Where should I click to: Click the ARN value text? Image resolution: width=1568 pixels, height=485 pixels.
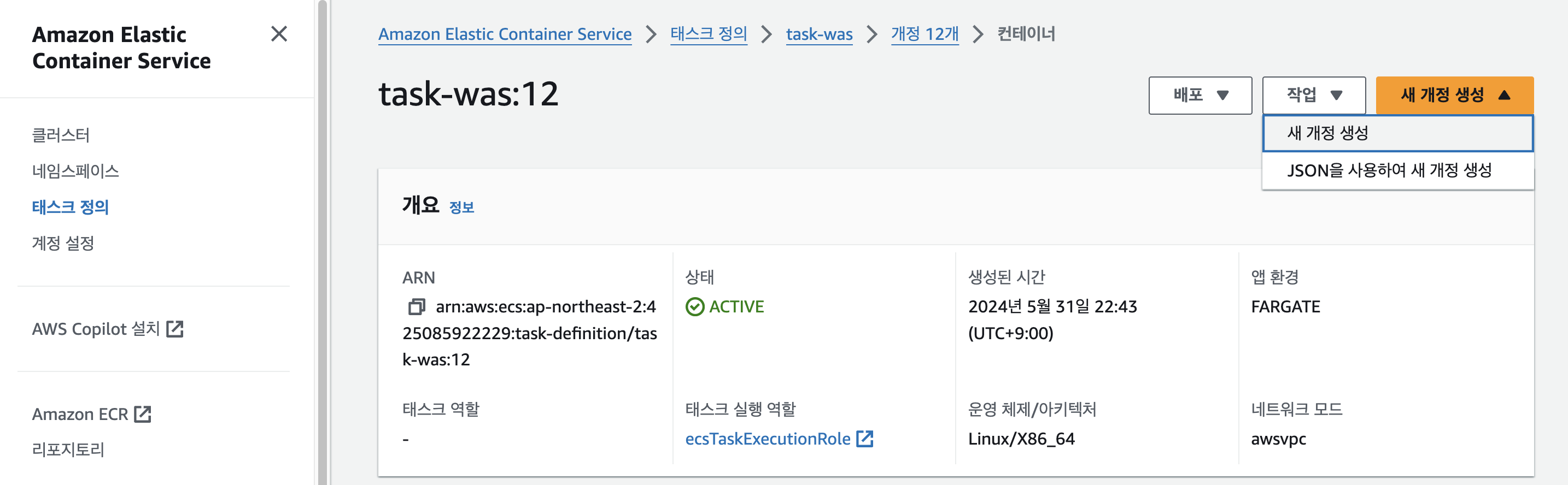pos(530,333)
